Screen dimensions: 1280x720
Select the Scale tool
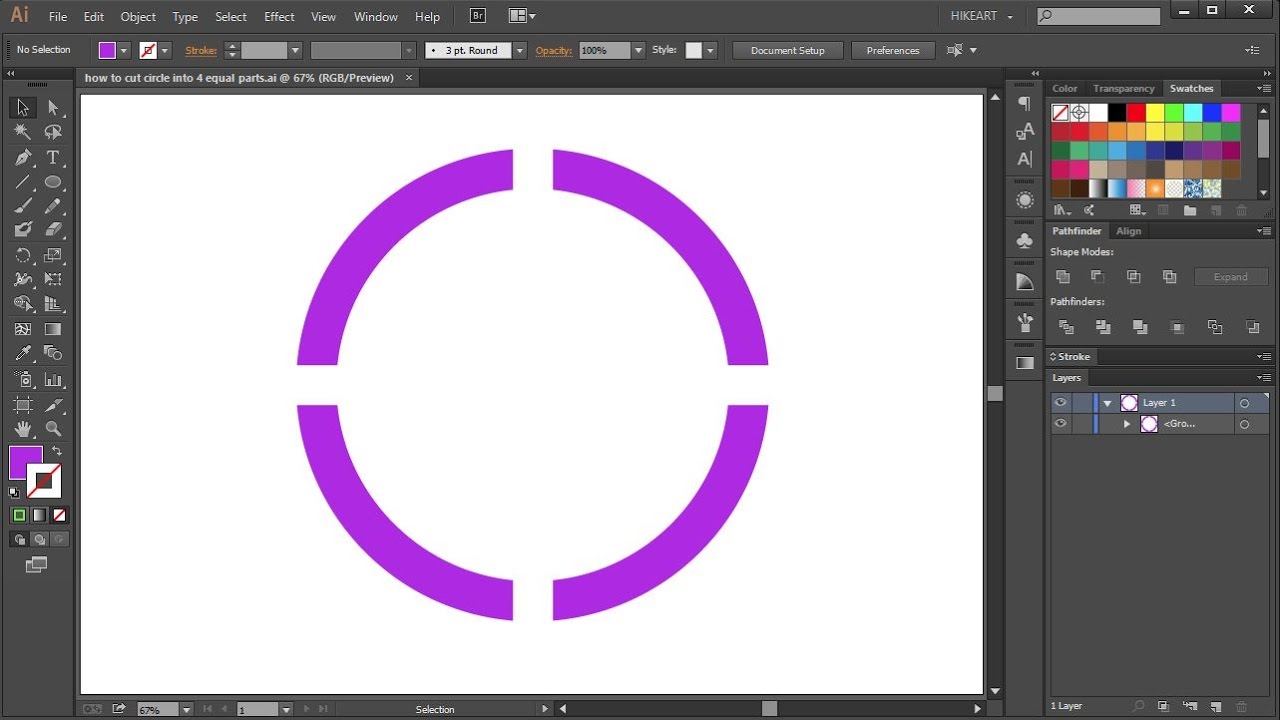pos(53,256)
